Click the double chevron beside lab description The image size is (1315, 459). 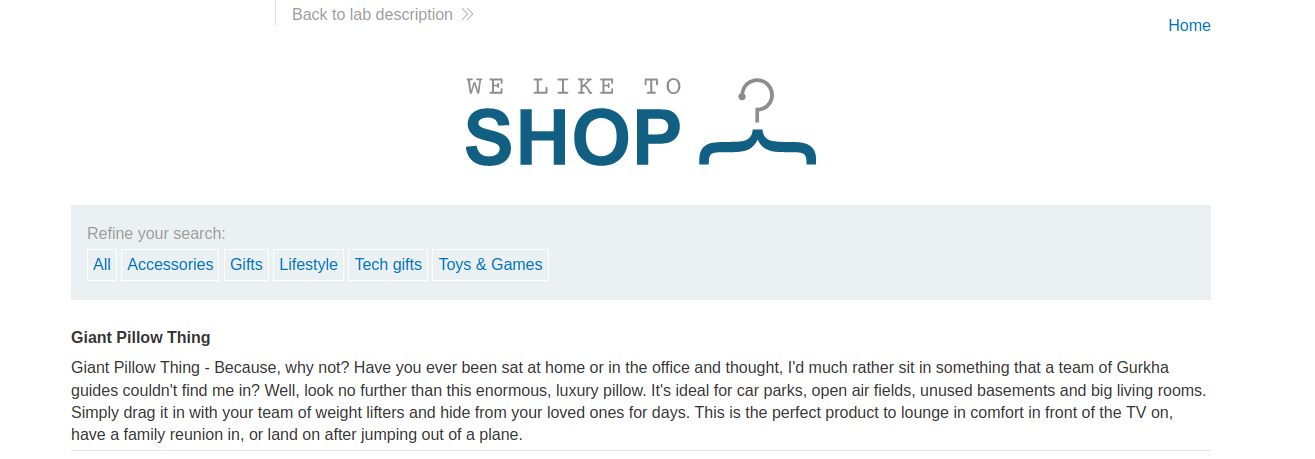pyautogui.click(x=467, y=15)
